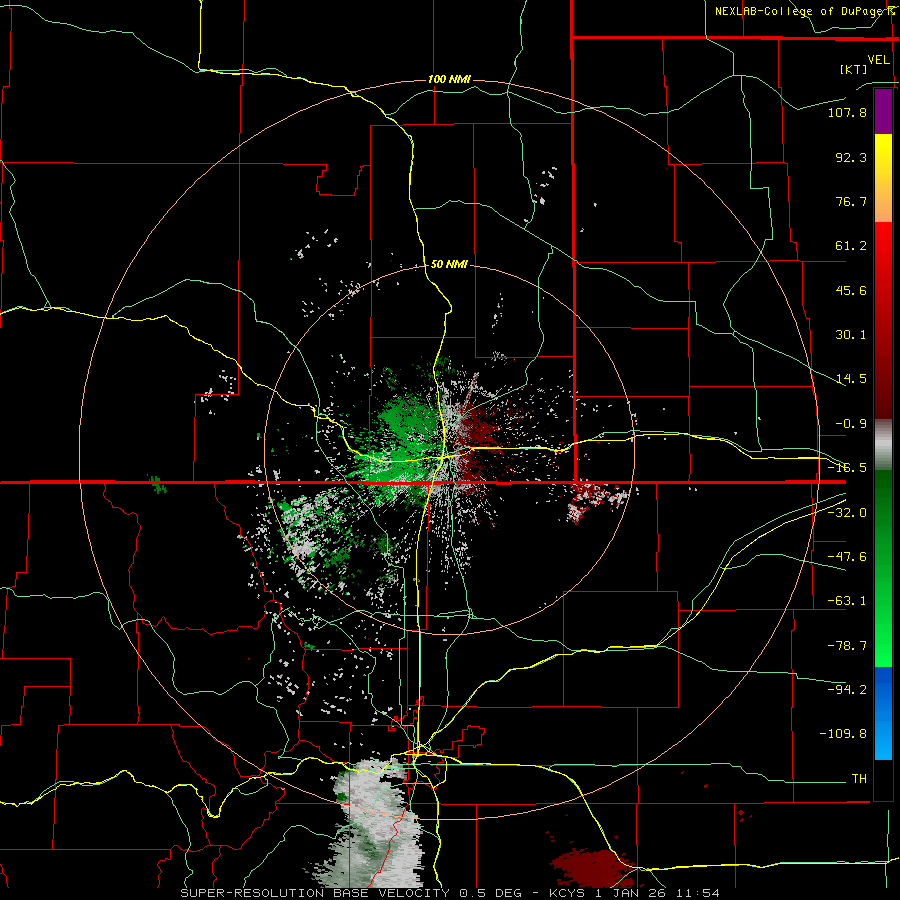Screen dimensions: 900x900
Task: Click the NEXLAB-College of DuPage credit text
Action: pos(800,11)
